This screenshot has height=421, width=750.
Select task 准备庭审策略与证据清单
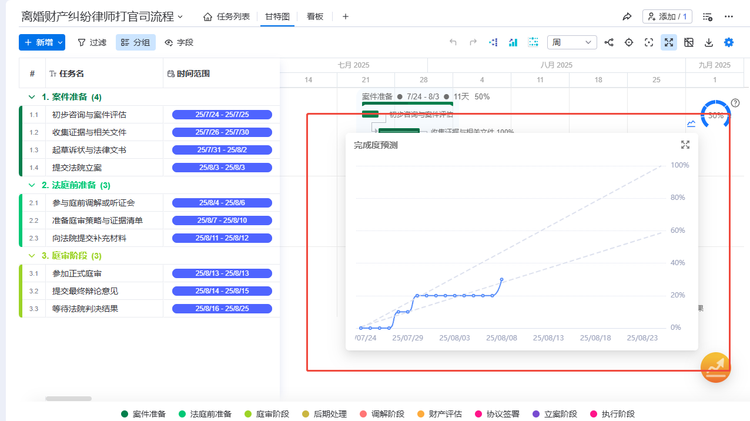97,221
